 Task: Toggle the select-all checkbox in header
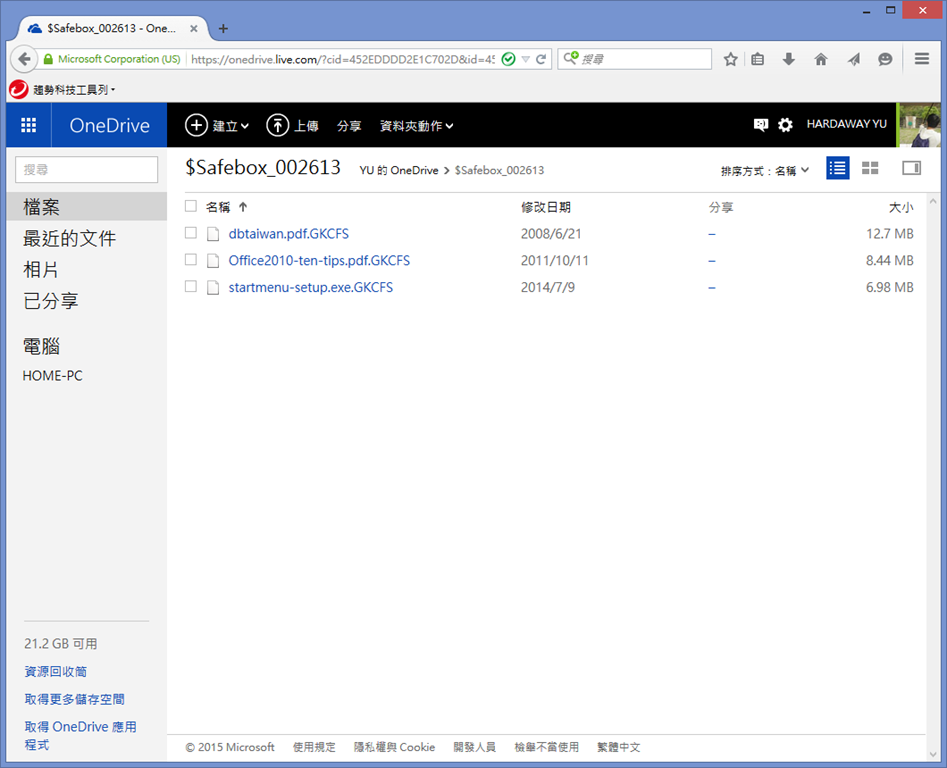191,206
